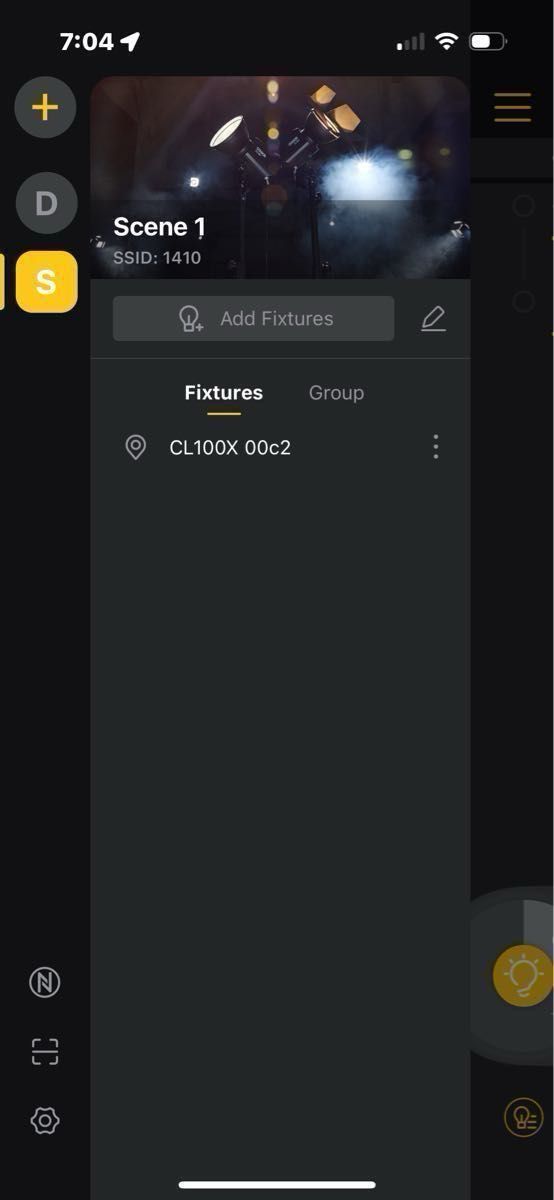Open the settings gear icon
The width and height of the screenshot is (554, 1200).
[x=45, y=1121]
